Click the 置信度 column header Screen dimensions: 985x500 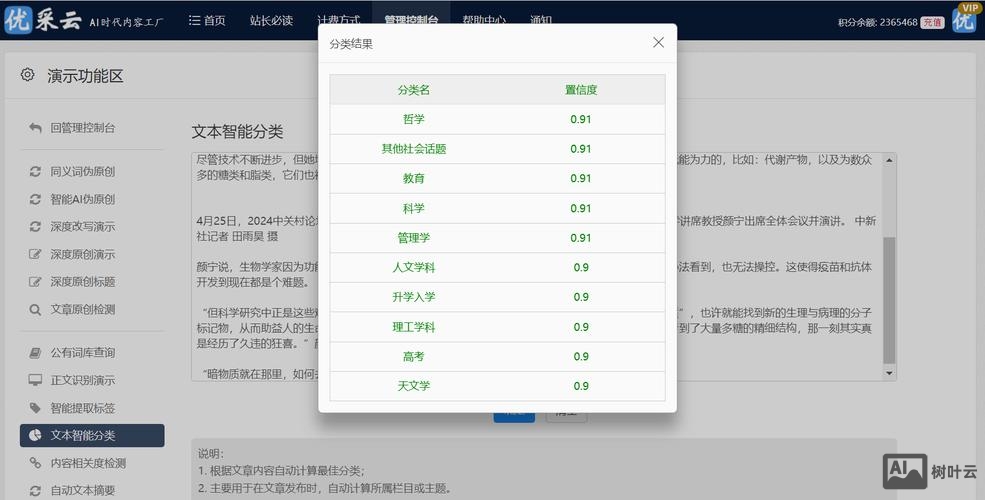581,90
